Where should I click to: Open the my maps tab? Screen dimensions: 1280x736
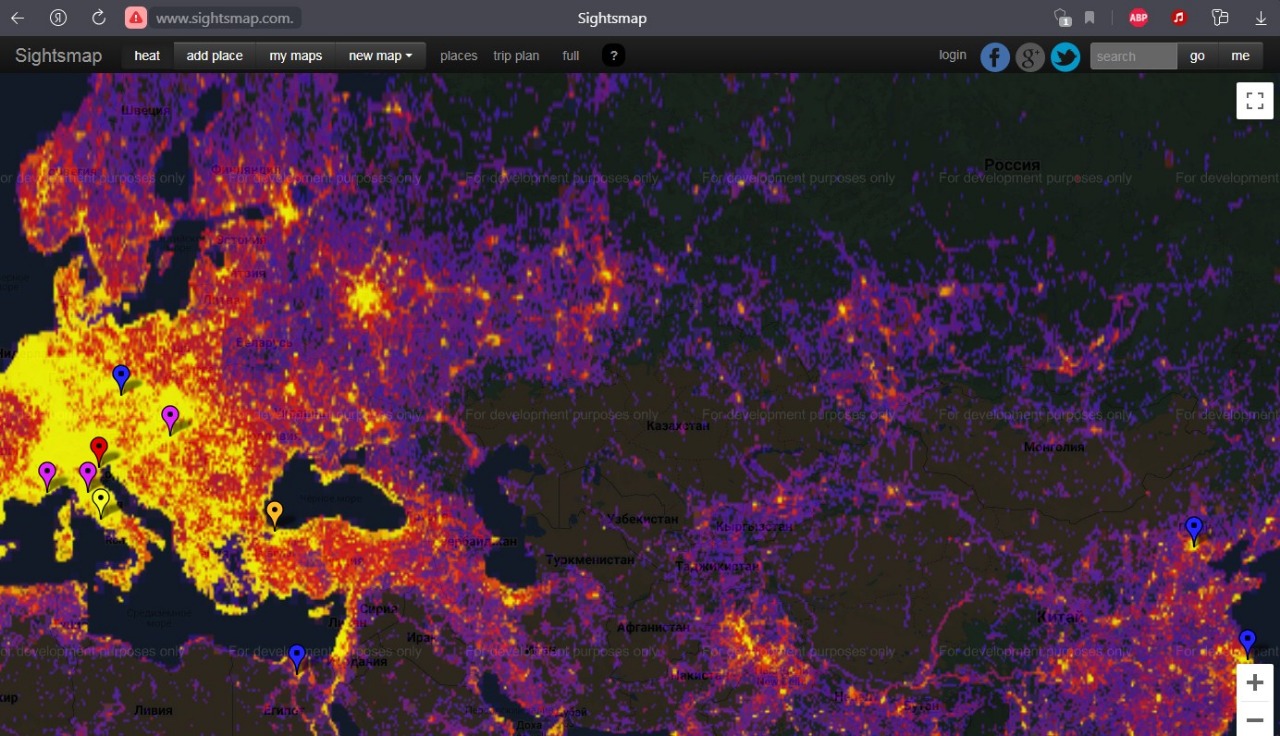click(295, 56)
